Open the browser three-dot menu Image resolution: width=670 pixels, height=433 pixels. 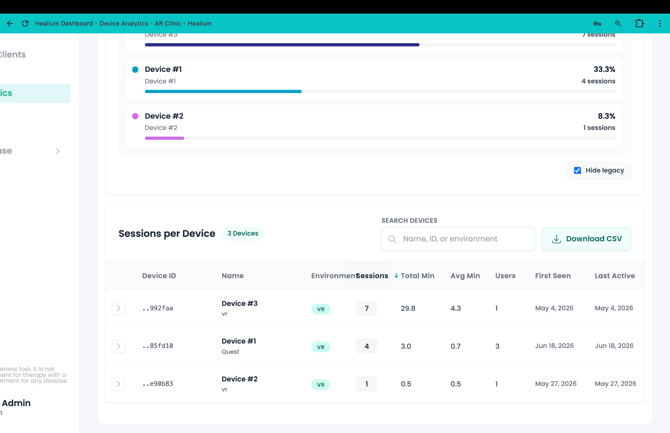tap(660, 24)
